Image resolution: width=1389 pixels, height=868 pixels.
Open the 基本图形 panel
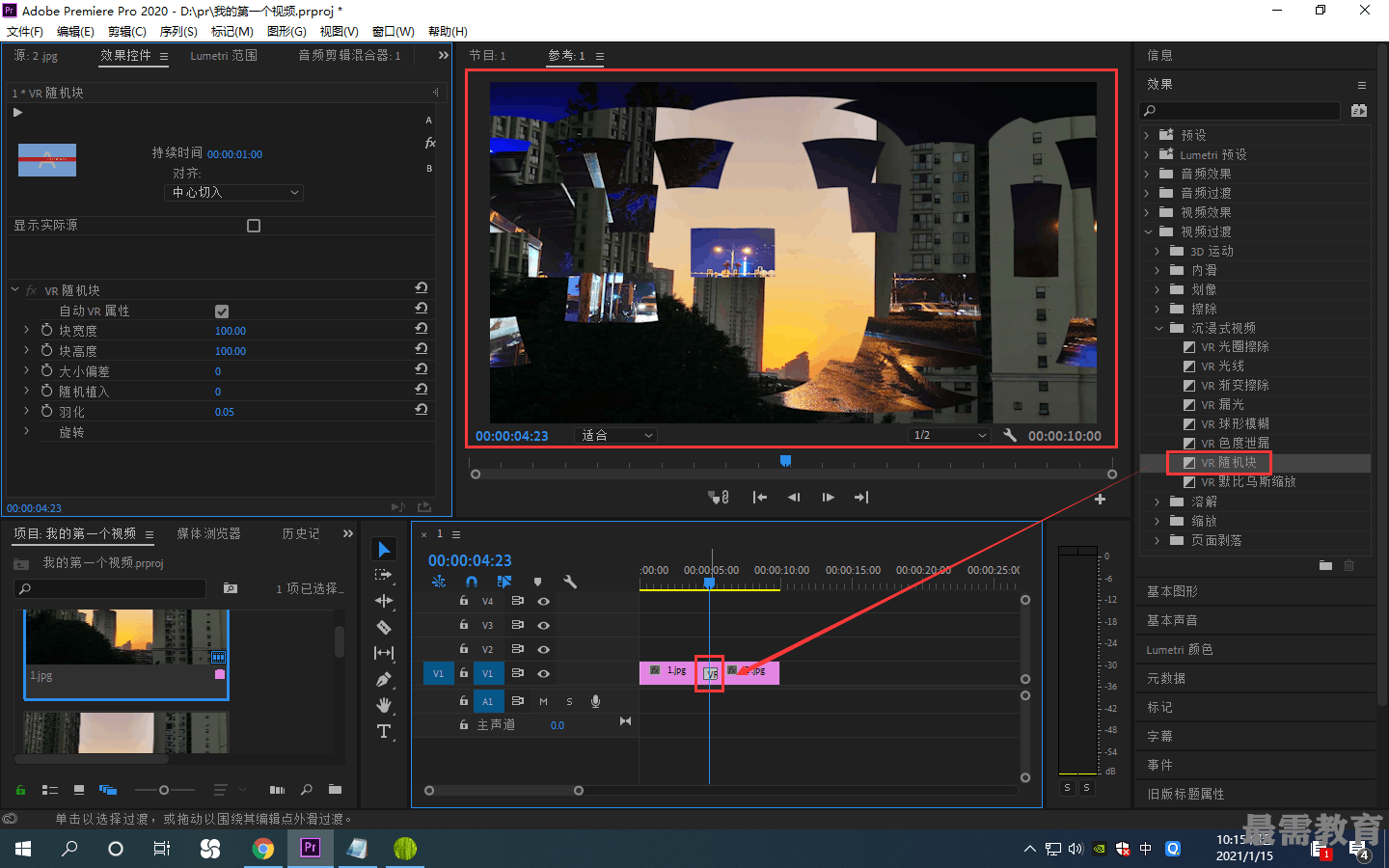pos(1172,591)
